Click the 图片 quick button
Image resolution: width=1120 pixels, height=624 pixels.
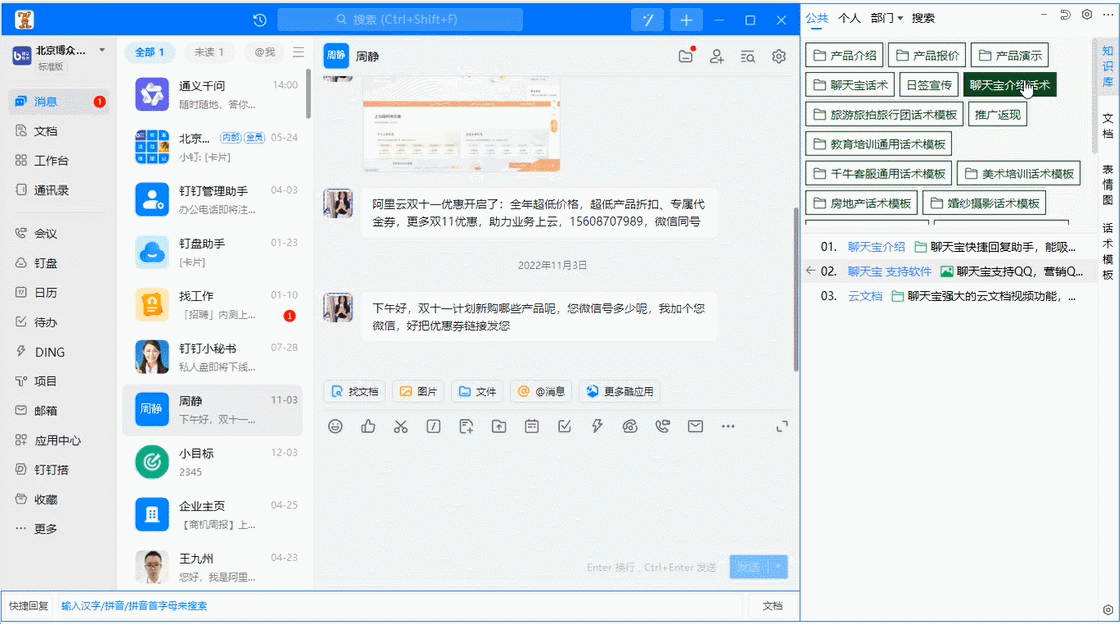[419, 391]
